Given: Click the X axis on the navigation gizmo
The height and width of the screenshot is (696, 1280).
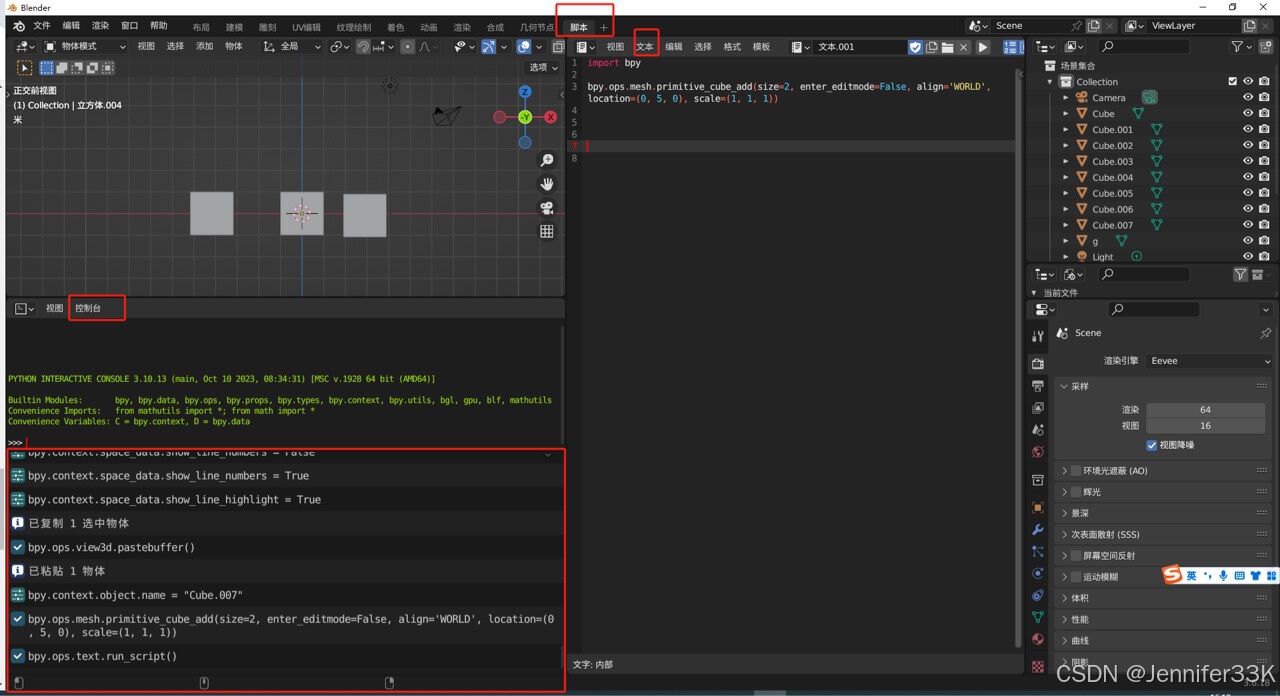Looking at the screenshot, I should tap(550, 117).
